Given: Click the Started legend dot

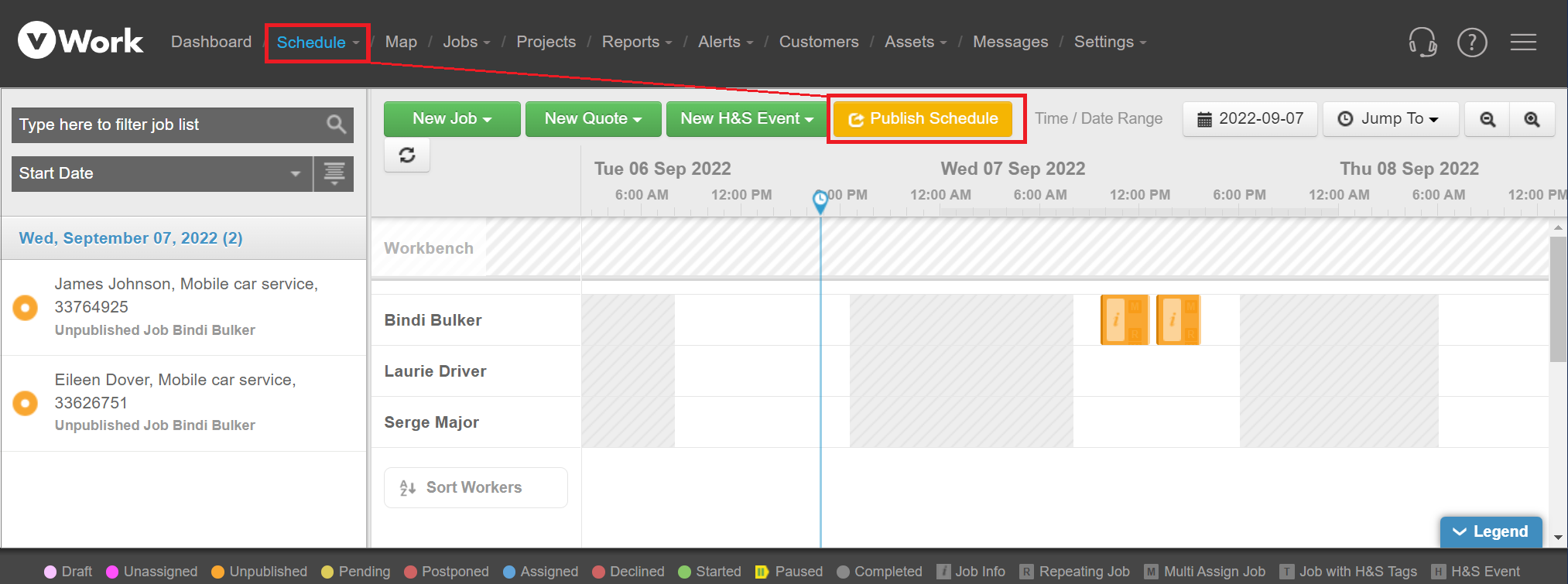Looking at the screenshot, I should coord(684,572).
